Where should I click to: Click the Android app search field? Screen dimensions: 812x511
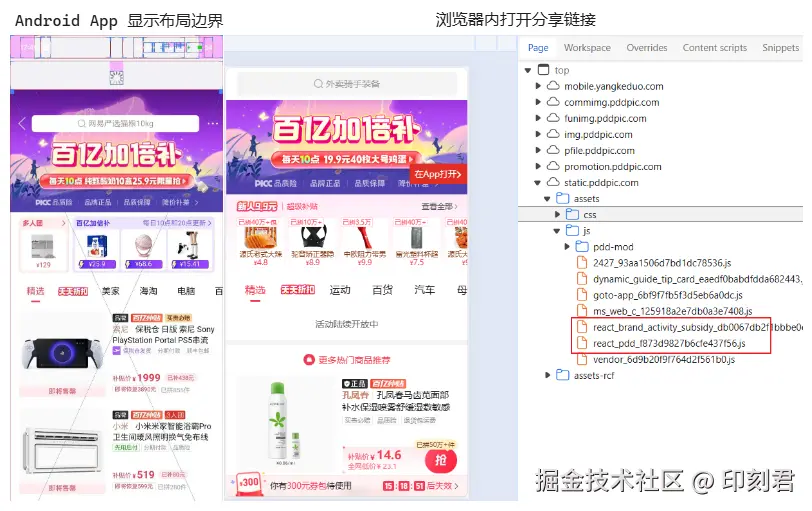[115, 124]
